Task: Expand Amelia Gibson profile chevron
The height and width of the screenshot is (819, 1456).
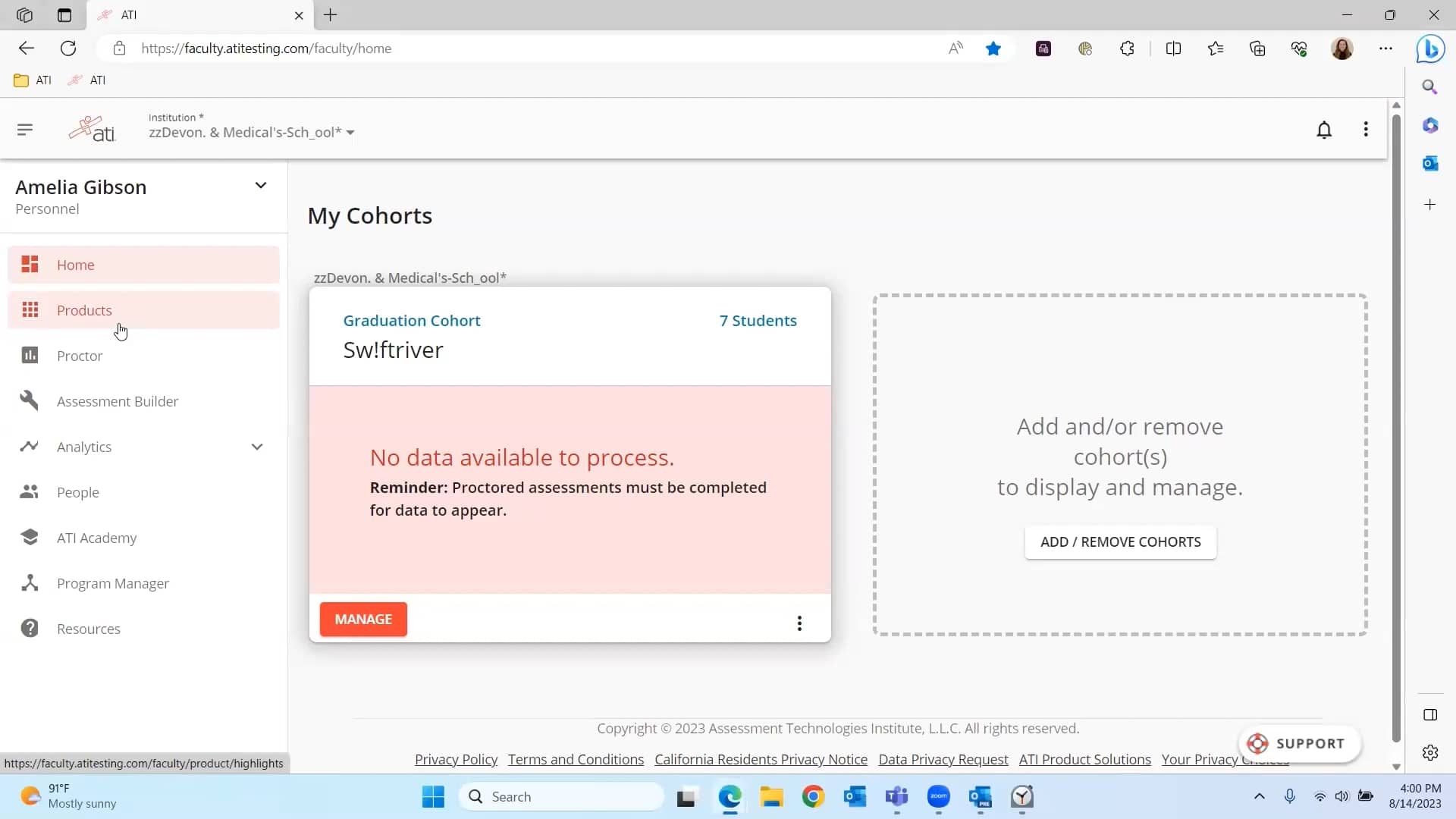Action: (261, 186)
